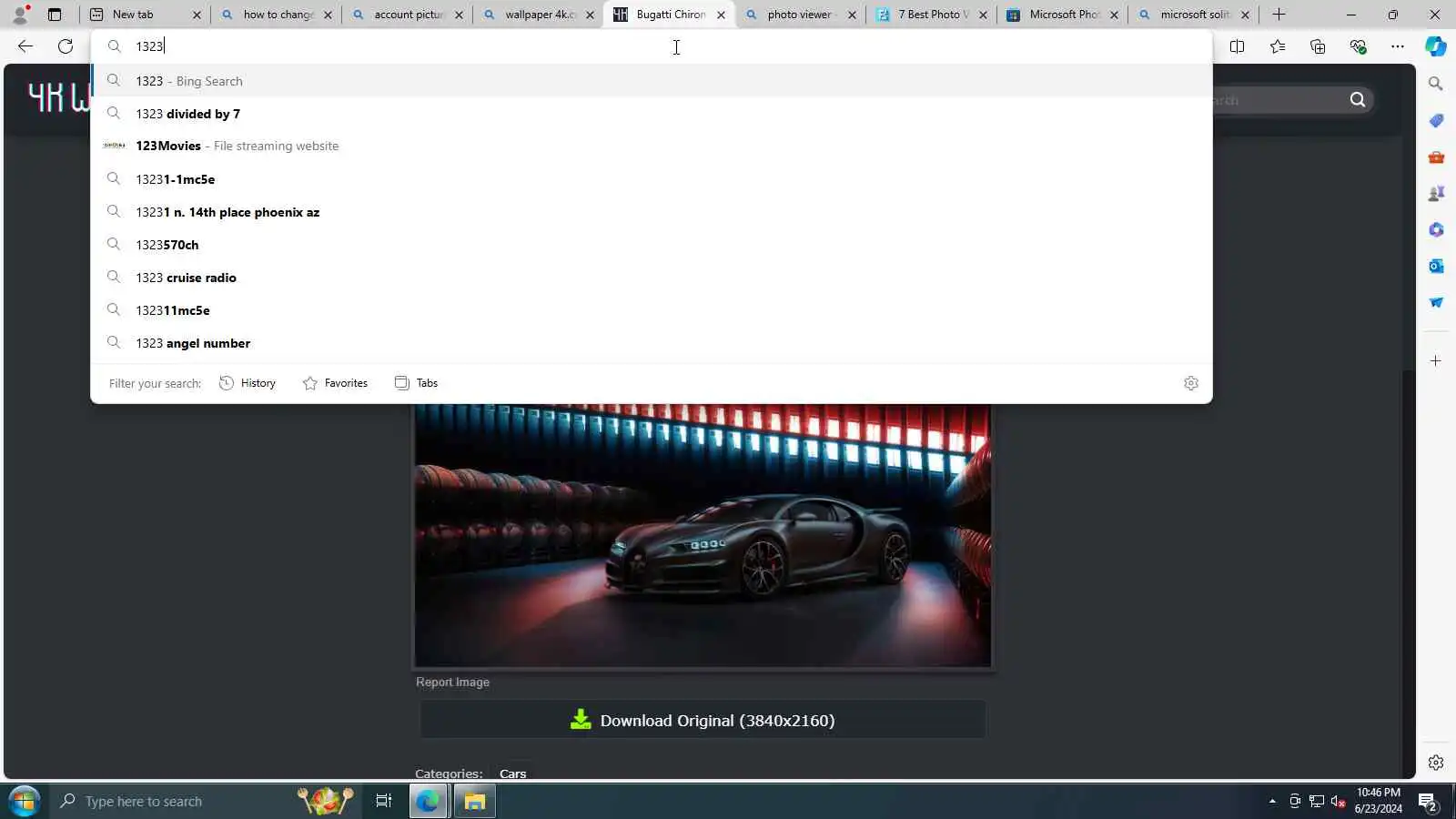1456x819 pixels.
Task: Switch to the 'photo viewer' tab
Action: tap(800, 15)
